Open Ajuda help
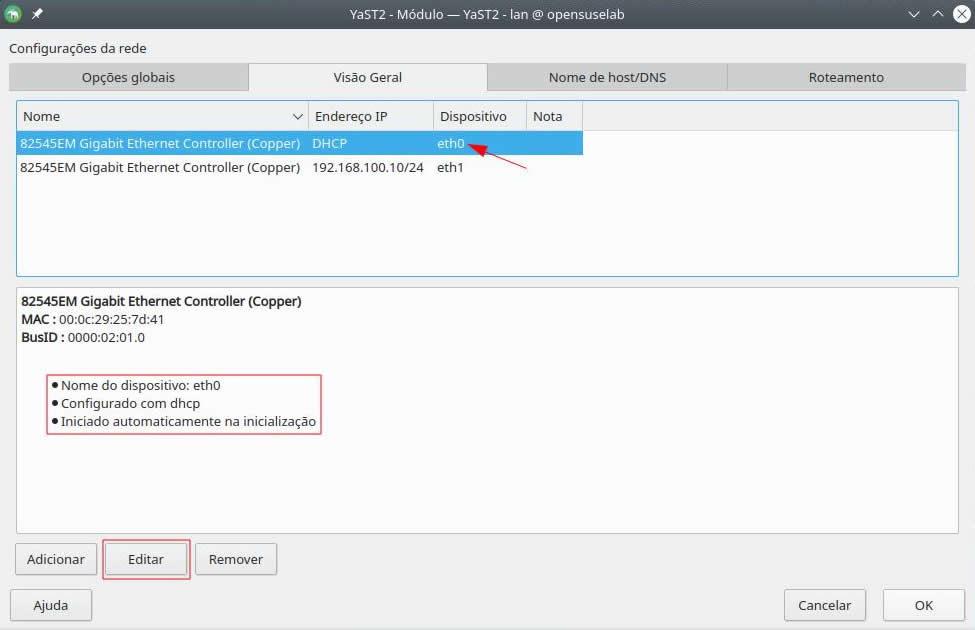975x630 pixels. (x=51, y=605)
